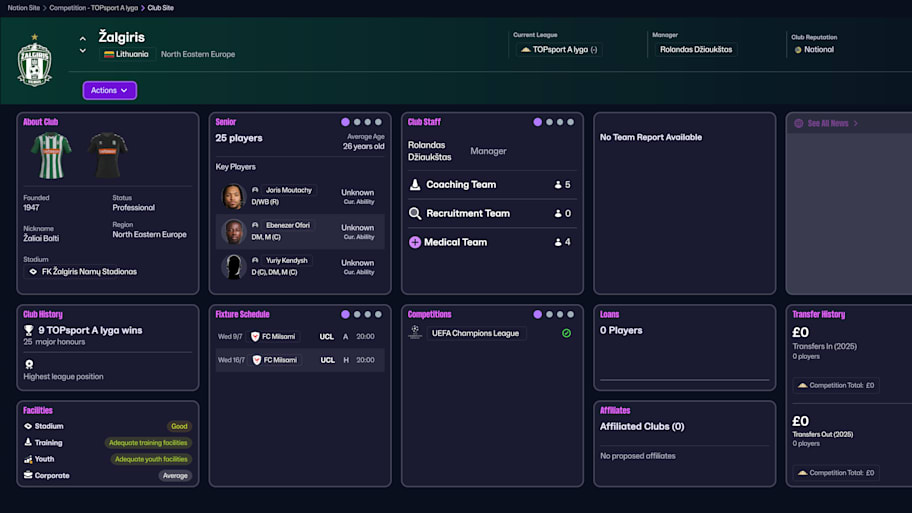Open Ebenezer Ofori player name
Screen dimensions: 912x513
coord(287,225)
